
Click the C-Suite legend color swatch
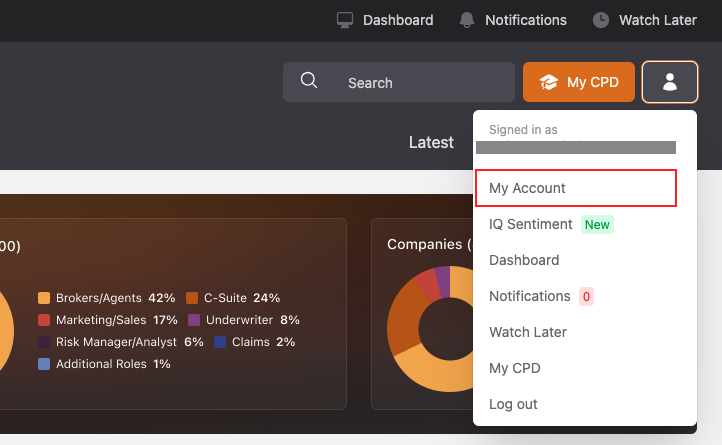(192, 298)
